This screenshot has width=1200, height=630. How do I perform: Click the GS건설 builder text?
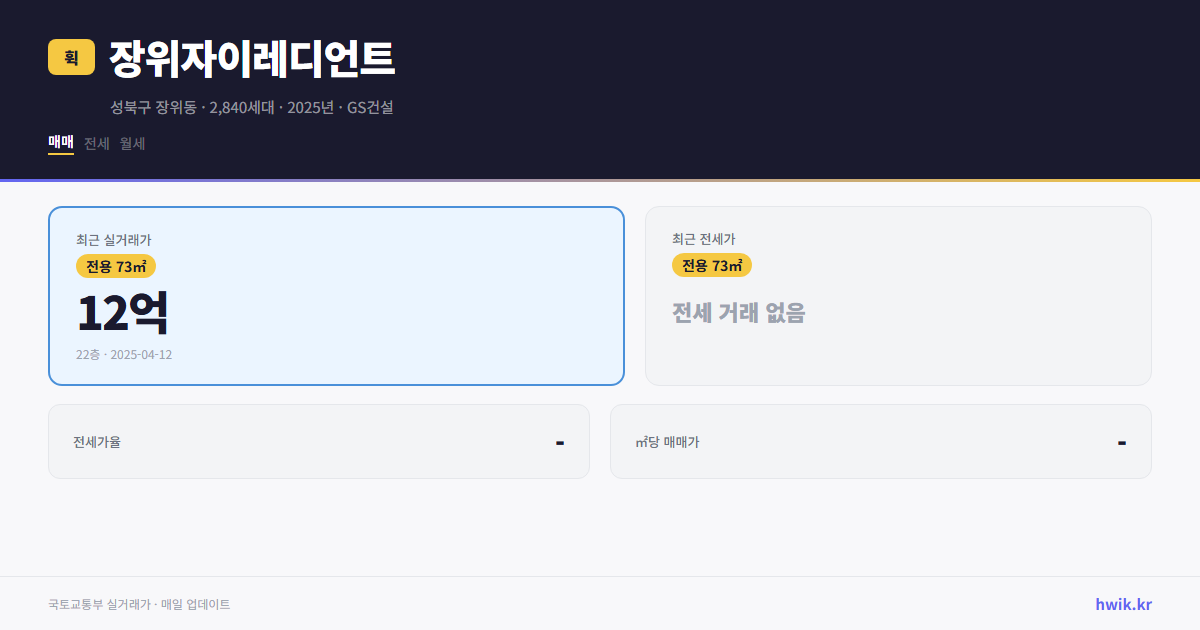370,107
